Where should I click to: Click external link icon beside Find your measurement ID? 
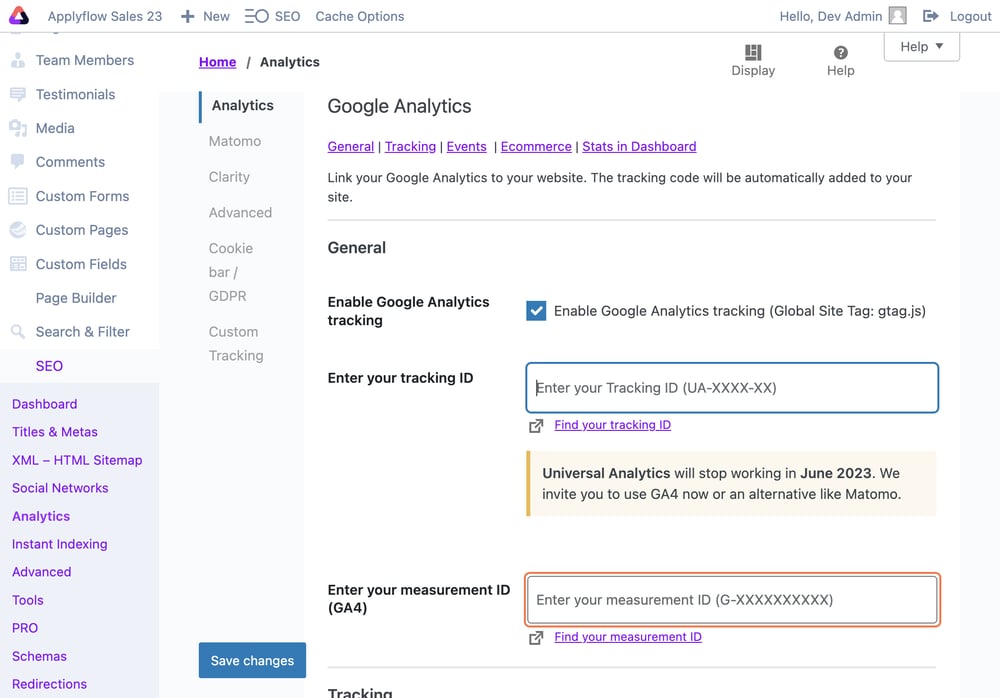[536, 637]
